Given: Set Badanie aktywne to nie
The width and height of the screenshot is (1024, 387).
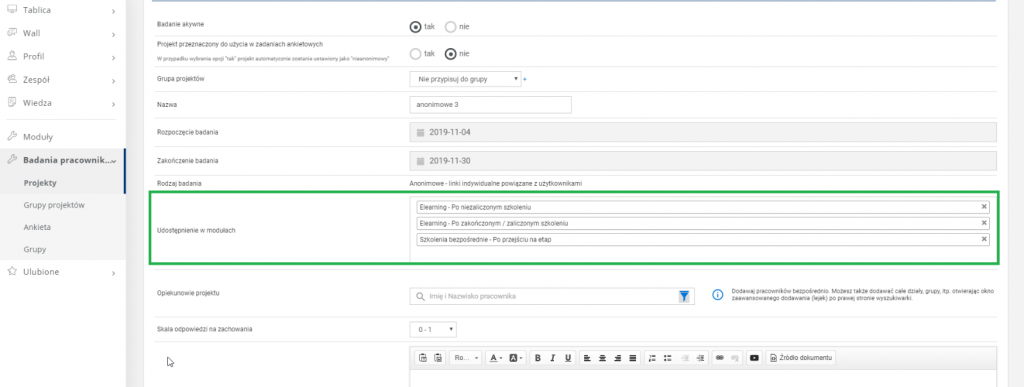Looking at the screenshot, I should click(x=450, y=27).
